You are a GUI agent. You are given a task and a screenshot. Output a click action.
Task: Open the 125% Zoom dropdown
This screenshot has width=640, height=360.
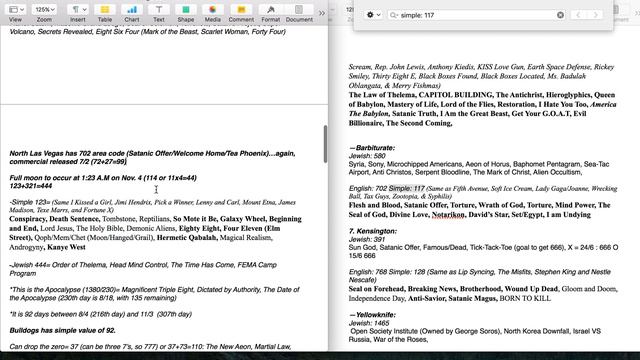44,9
